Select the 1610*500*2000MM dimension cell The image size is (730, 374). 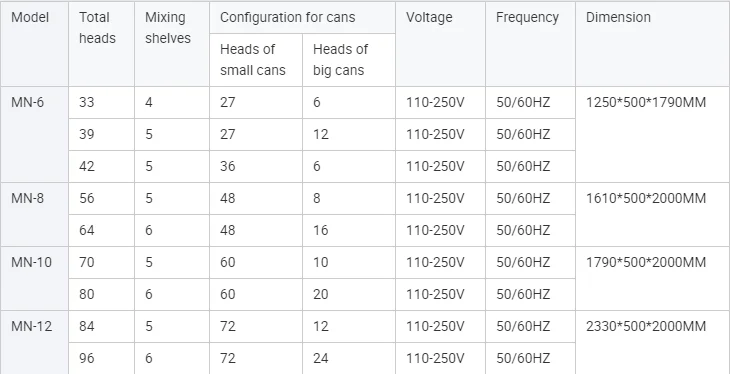tap(653, 214)
